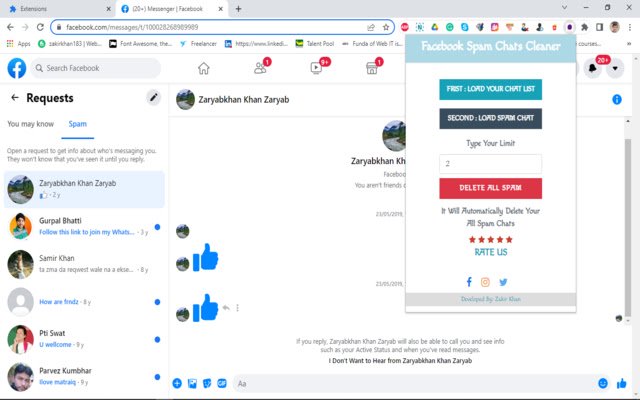Image resolution: width=640 pixels, height=400 pixels.
Task: Click Zaryabkhan profile picture in chat header
Action: click(185, 100)
